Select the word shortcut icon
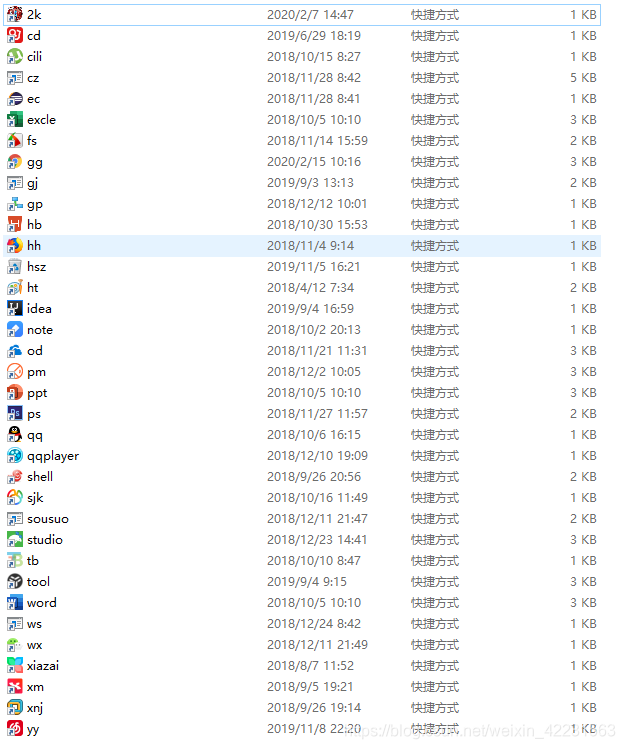 tap(15, 603)
